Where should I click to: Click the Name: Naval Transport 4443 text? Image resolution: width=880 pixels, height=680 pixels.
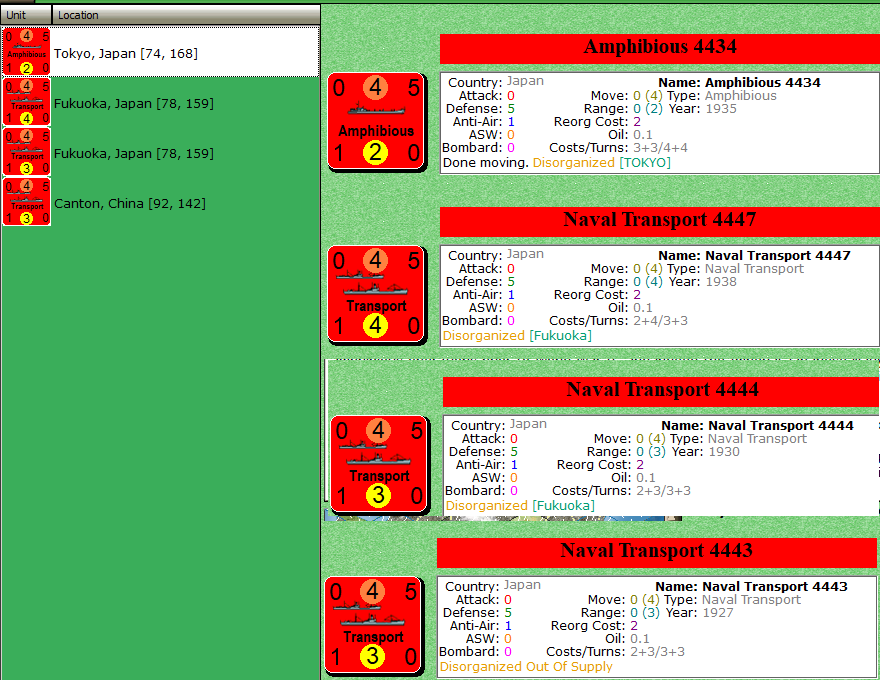751,587
